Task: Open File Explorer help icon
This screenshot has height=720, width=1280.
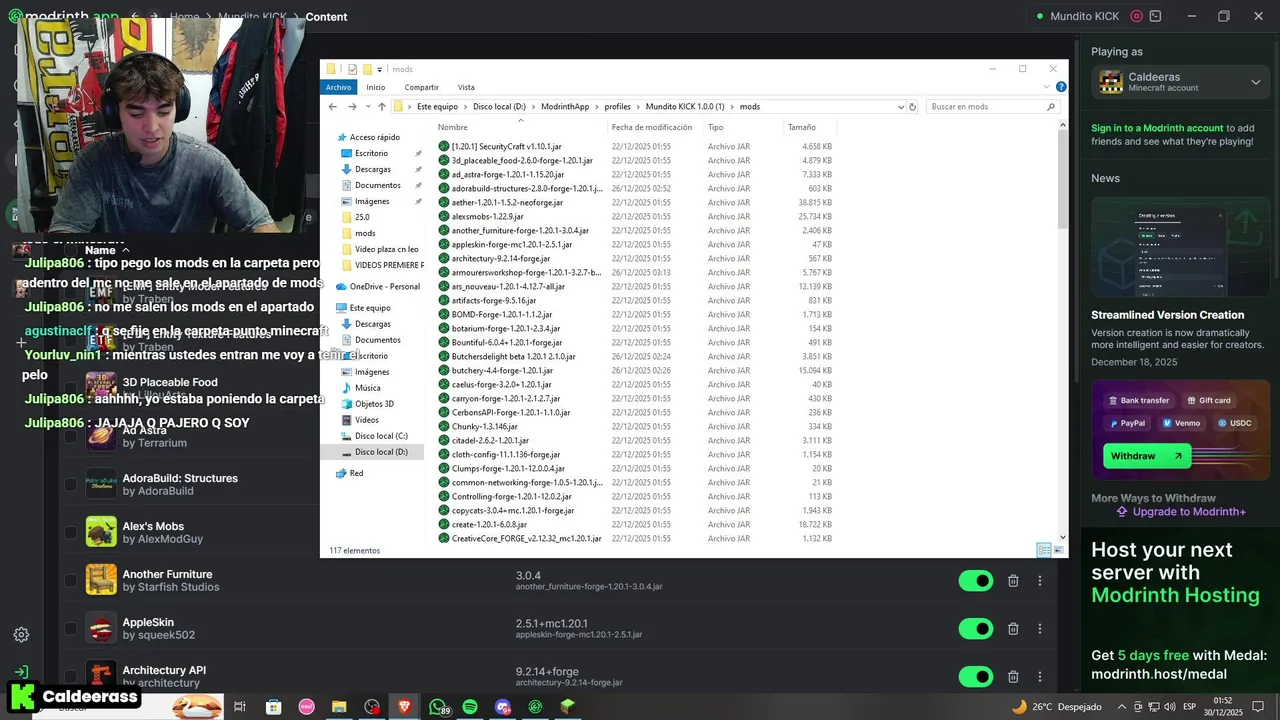Action: [1061, 87]
